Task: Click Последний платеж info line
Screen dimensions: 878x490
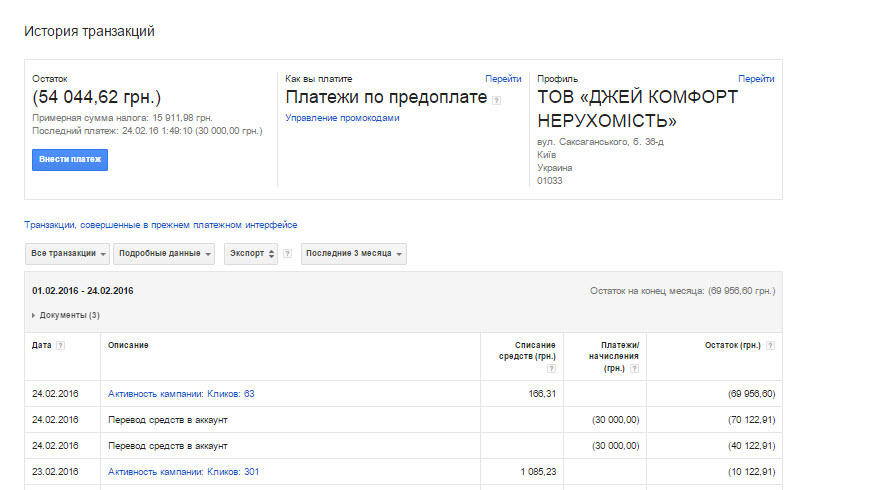Action: click(147, 130)
